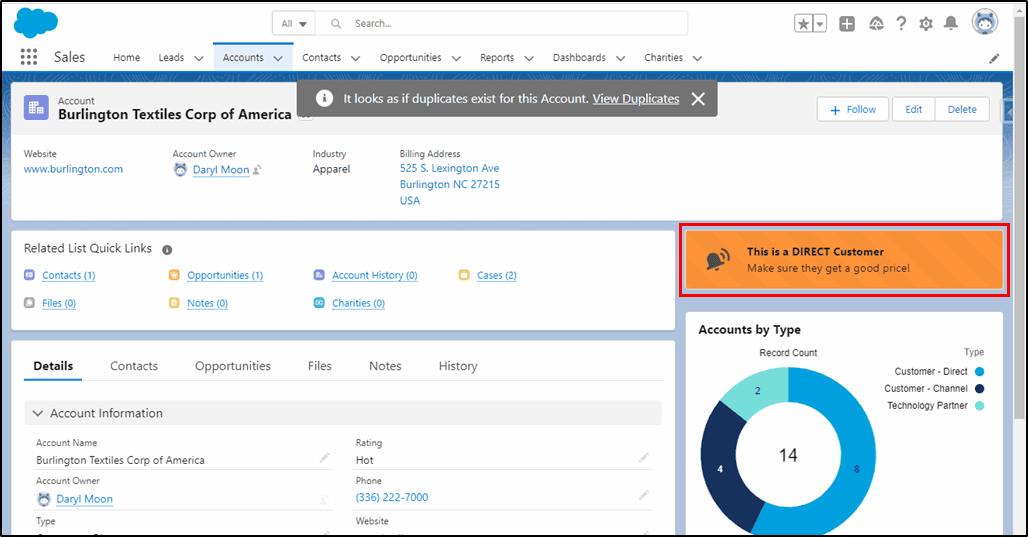
Task: Open the favorites list dropdown arrow
Action: (820, 24)
